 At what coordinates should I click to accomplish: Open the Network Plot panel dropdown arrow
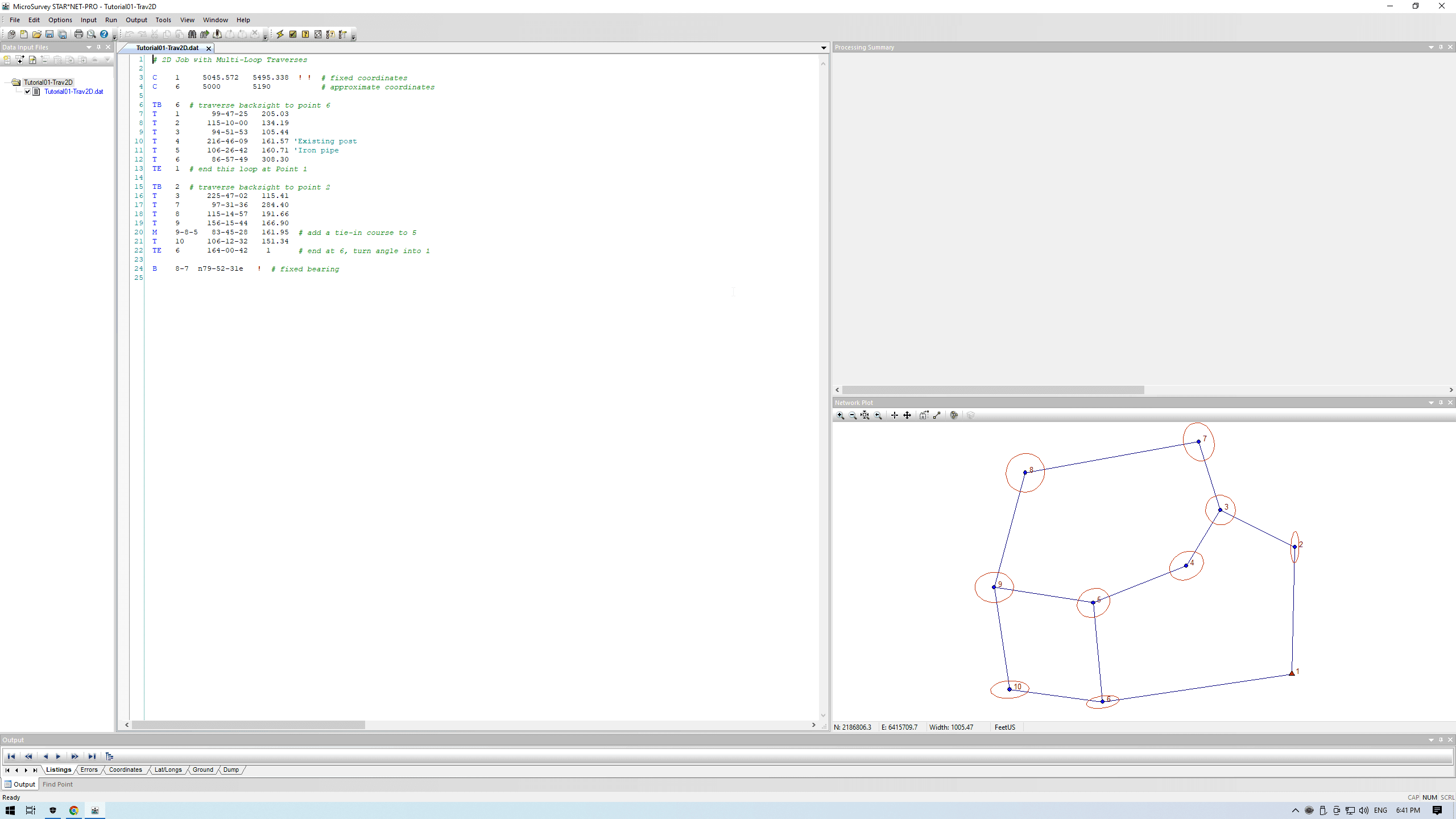(x=1431, y=403)
